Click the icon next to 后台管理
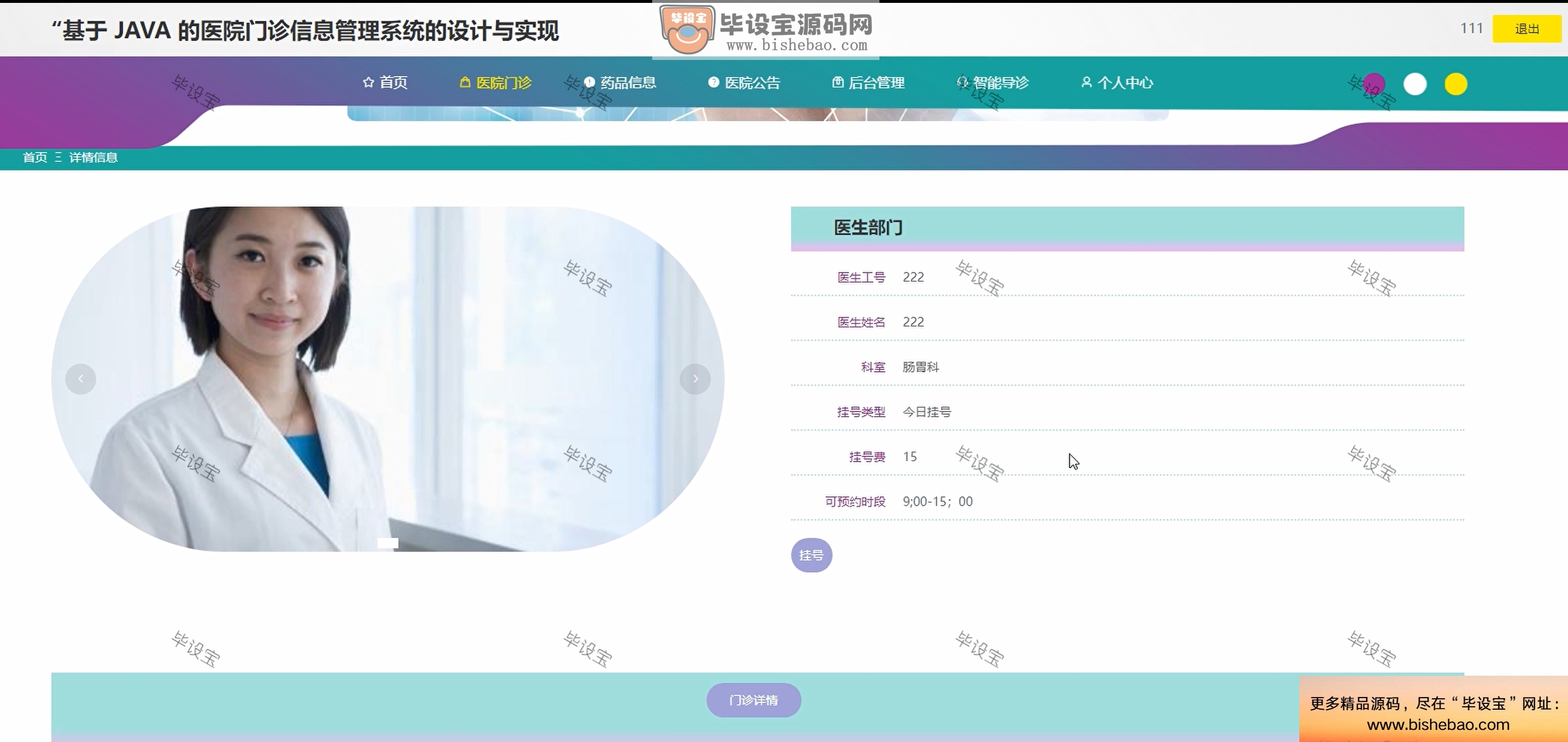This screenshot has height=742, width=1568. [x=837, y=82]
